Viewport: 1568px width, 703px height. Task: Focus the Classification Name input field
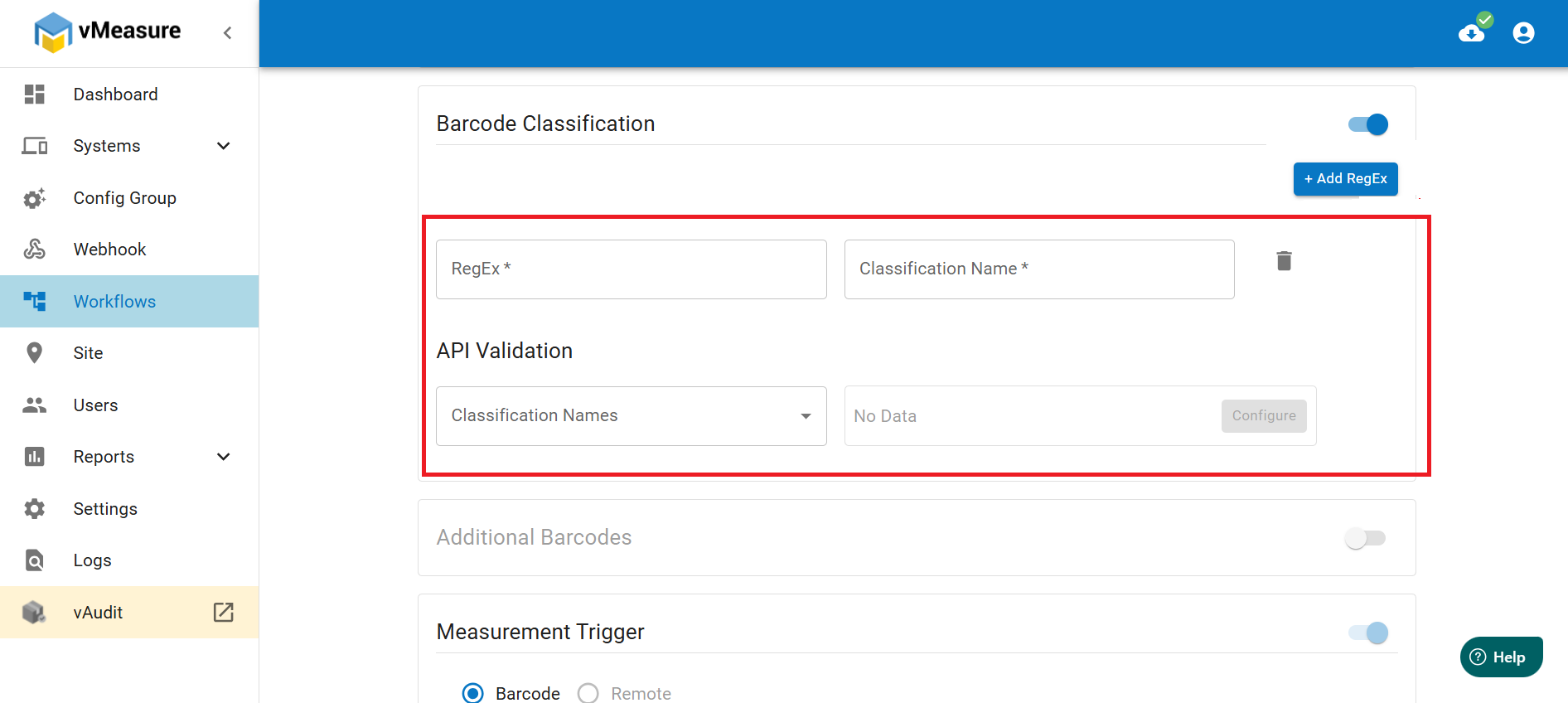(1039, 269)
